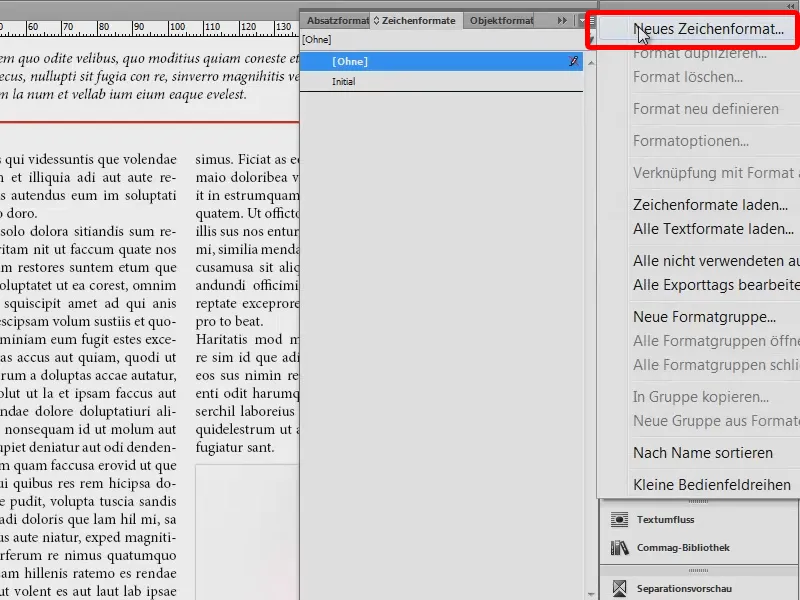Click Verknüpfung mit Format entry
Viewport: 800px width, 600px height.
[x=716, y=173]
